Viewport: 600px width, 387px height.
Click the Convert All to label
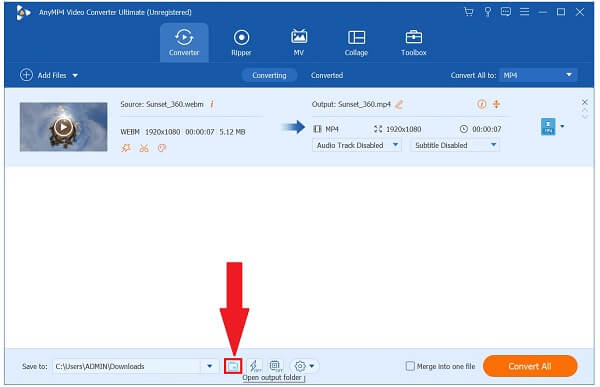[473, 75]
